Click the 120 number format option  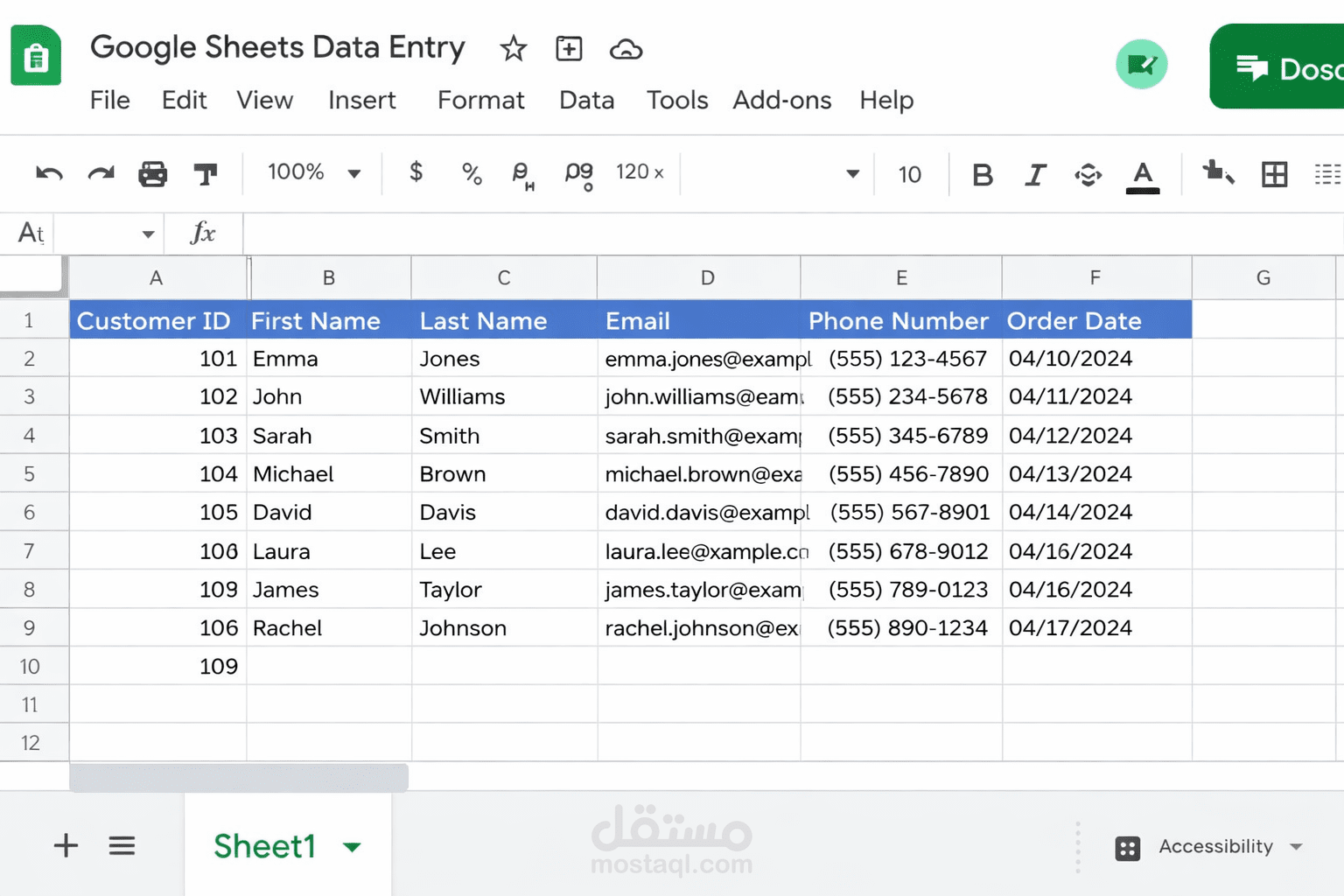coord(640,172)
